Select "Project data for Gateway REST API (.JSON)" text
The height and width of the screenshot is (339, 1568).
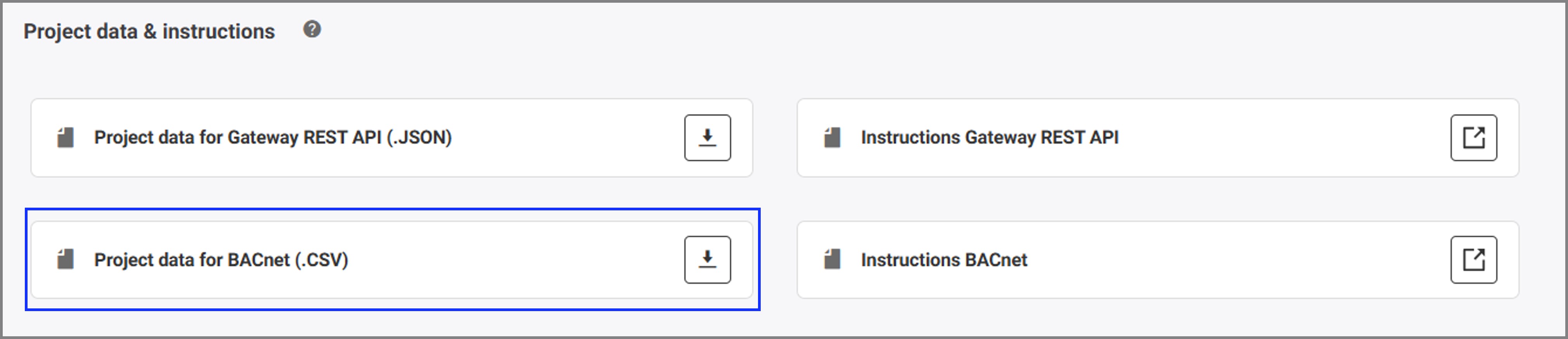(273, 138)
